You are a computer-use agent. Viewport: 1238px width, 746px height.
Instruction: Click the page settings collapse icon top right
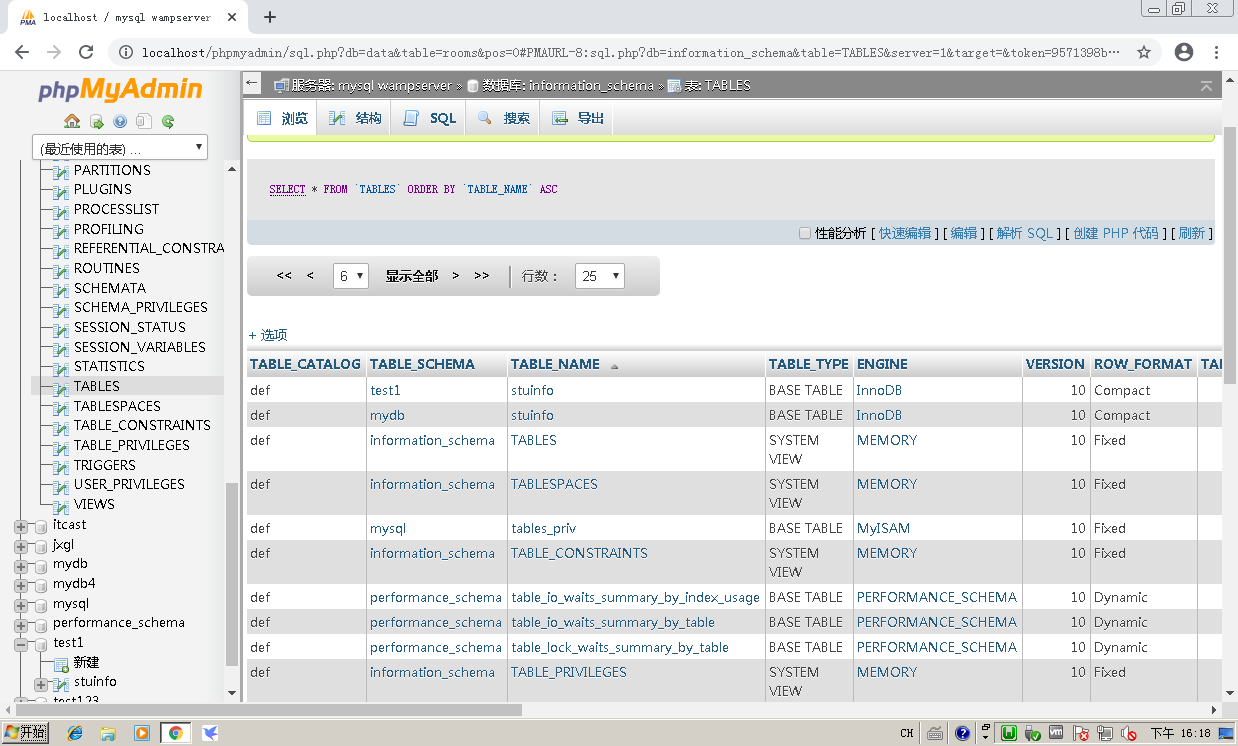[x=1207, y=86]
